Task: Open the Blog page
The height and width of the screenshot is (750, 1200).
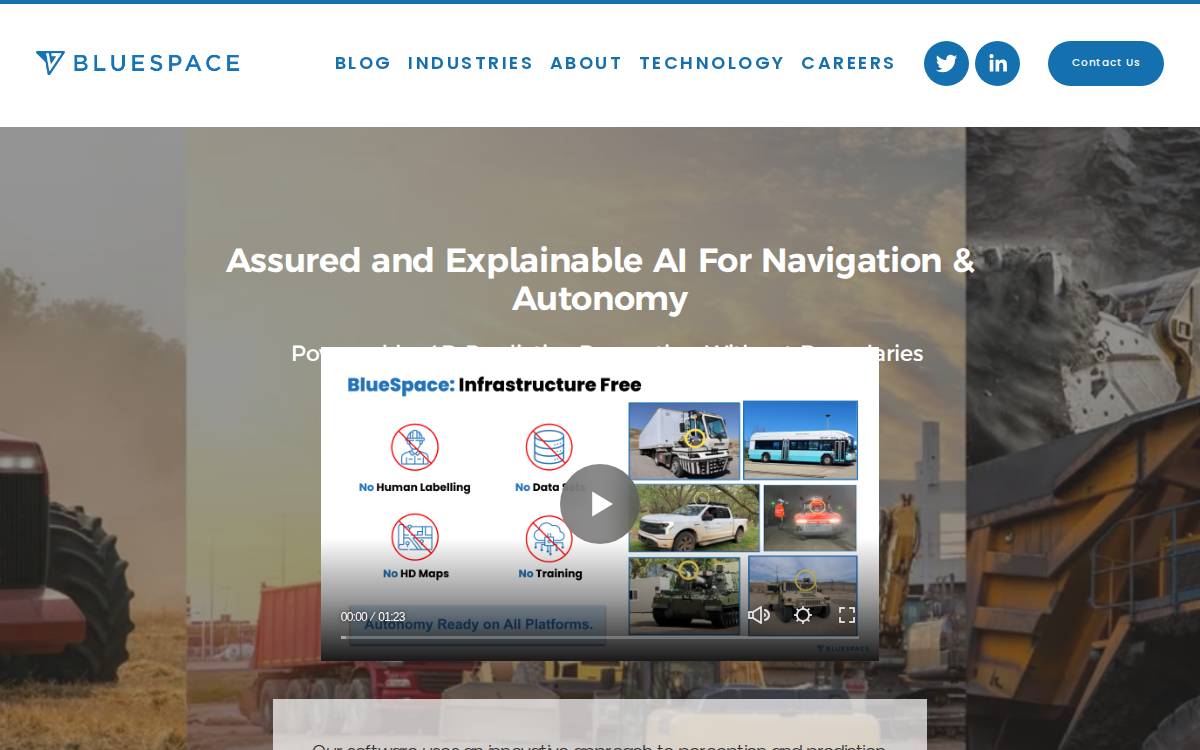Action: coord(363,63)
